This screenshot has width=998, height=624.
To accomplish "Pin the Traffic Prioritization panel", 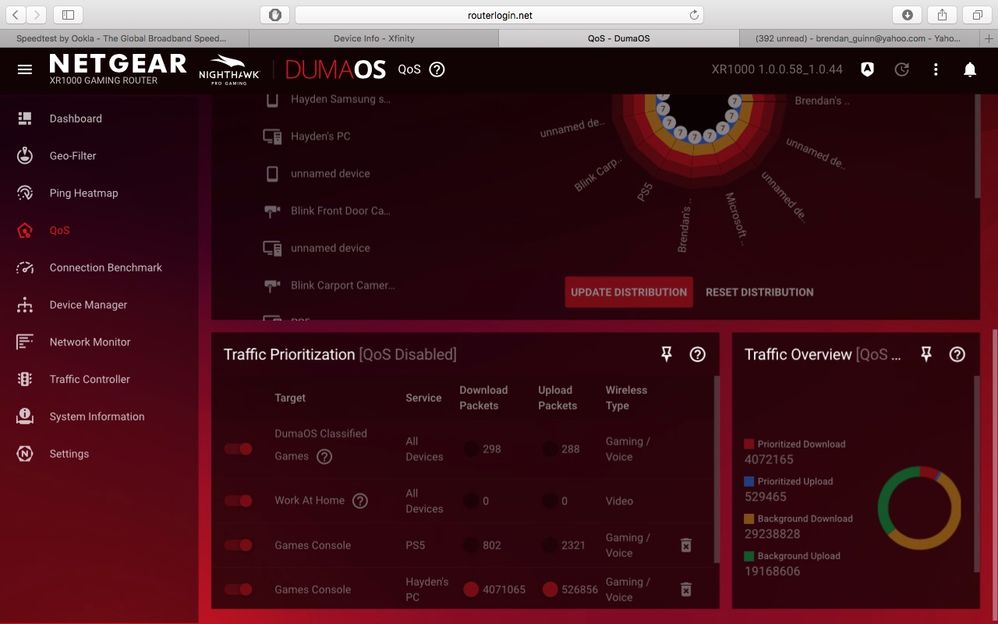I will click(668, 354).
